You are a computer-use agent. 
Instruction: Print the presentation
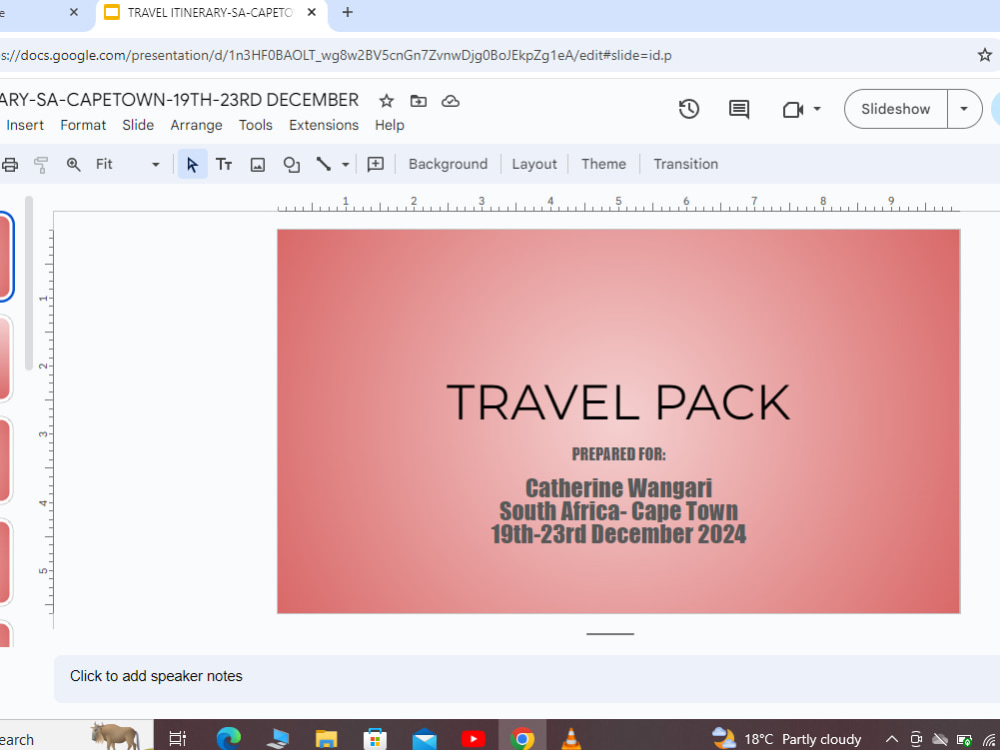click(x=10, y=165)
